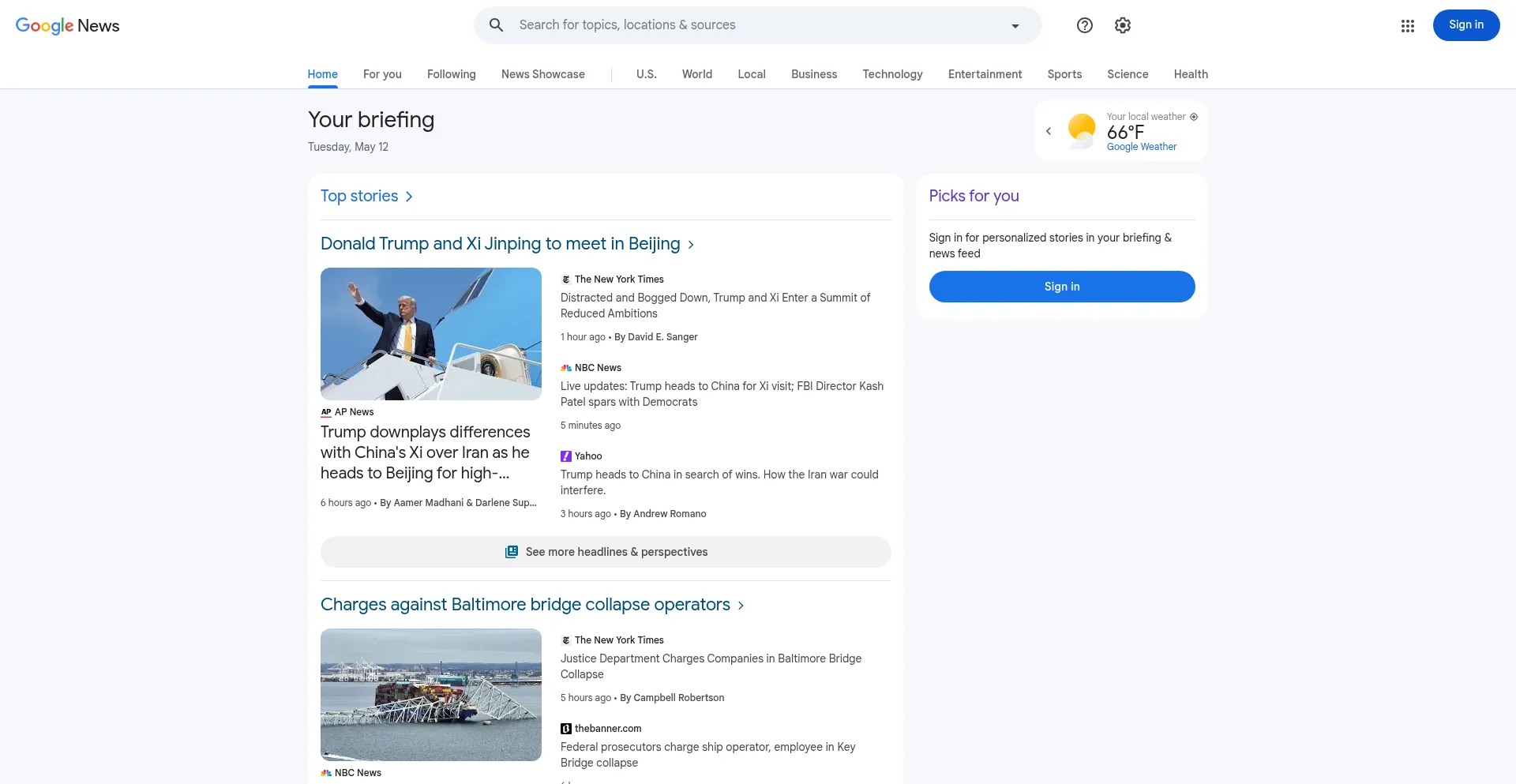Click the 'By Aamer Madhani & Darlene Sup...' byline

[458, 503]
